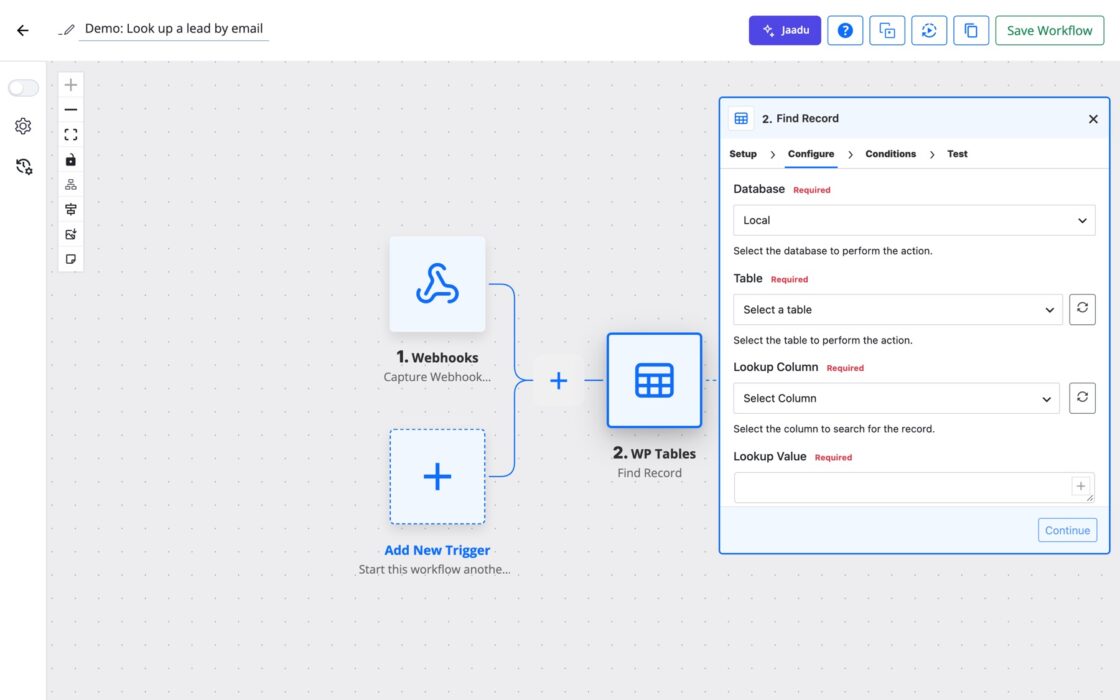
Task: Click the '1. Webhooks' label
Action: click(437, 357)
